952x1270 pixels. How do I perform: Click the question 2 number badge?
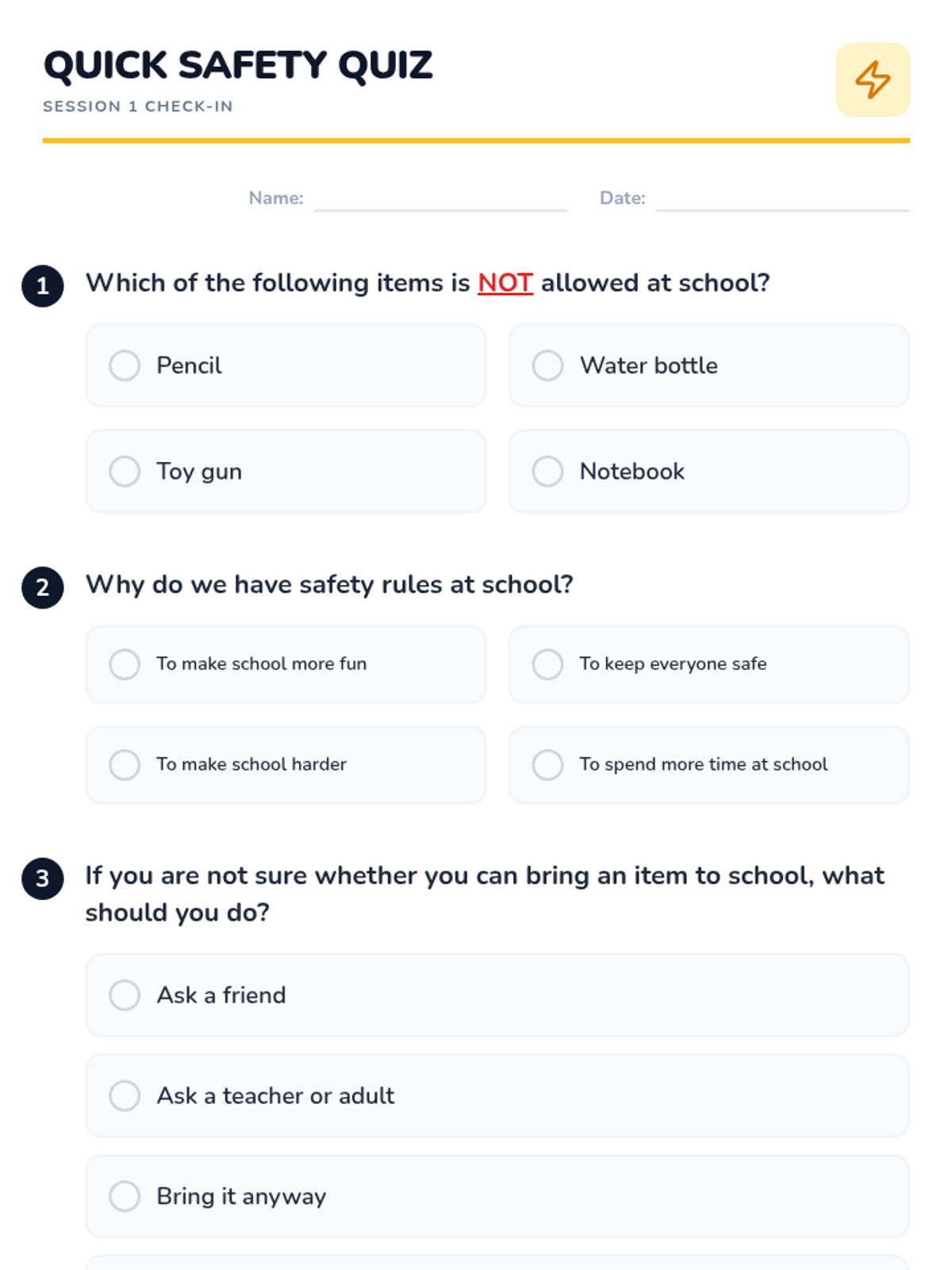point(43,587)
